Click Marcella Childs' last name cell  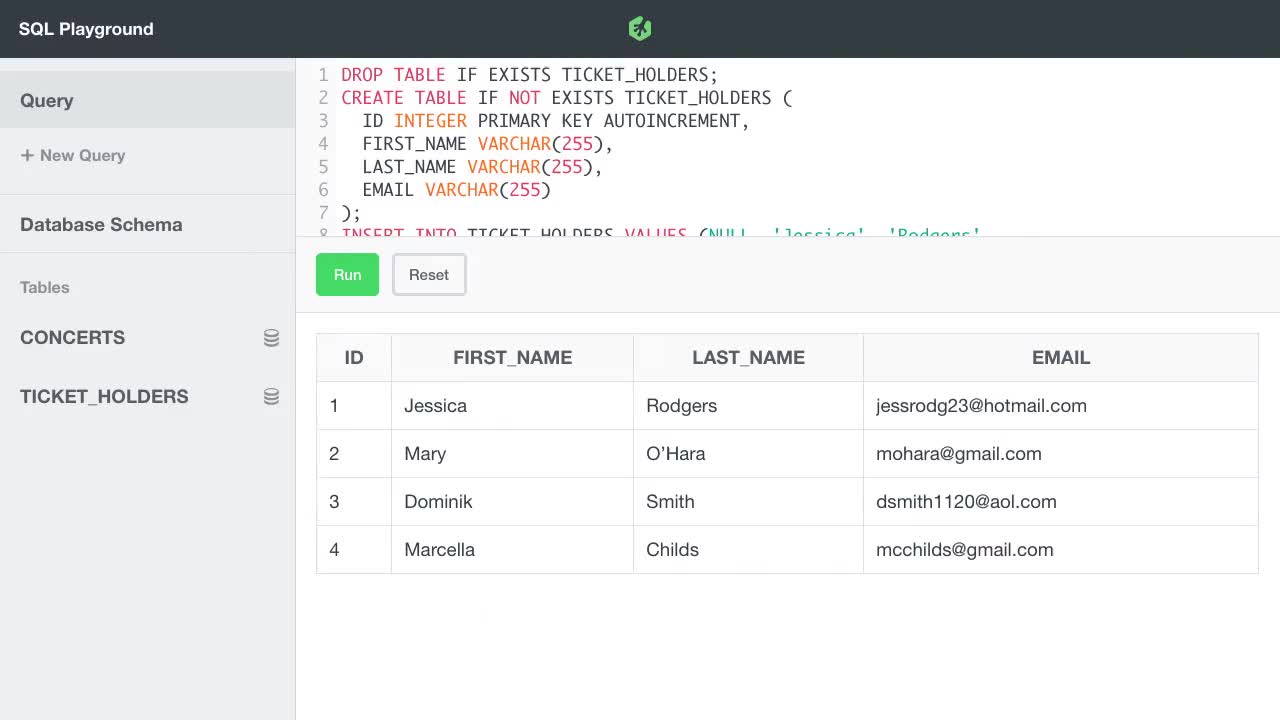coord(672,549)
